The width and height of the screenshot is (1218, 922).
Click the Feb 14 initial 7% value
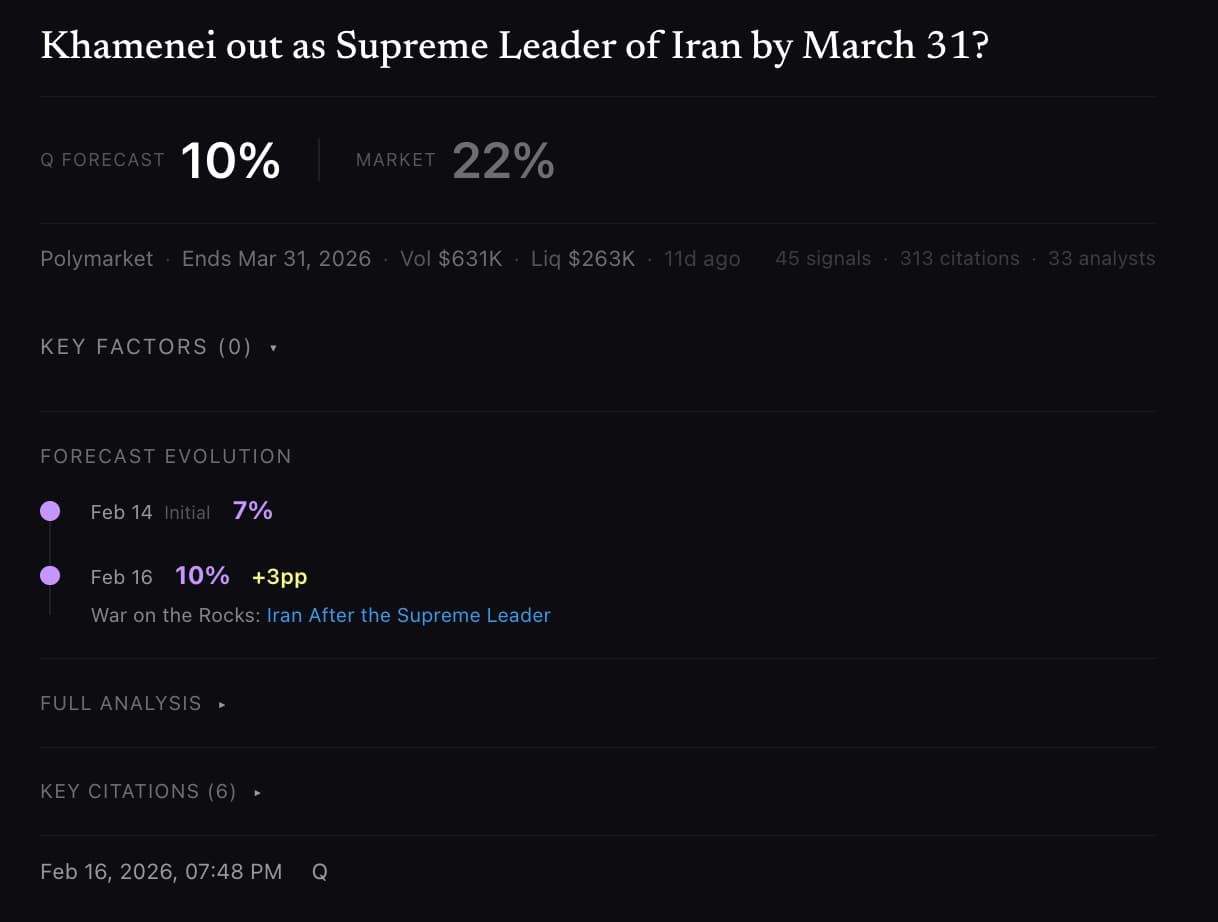[x=252, y=511]
